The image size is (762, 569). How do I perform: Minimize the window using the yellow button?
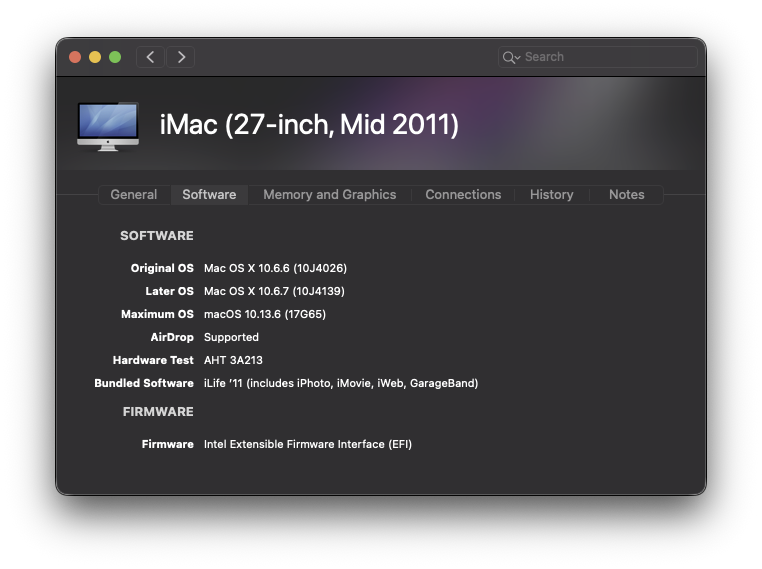coord(95,57)
